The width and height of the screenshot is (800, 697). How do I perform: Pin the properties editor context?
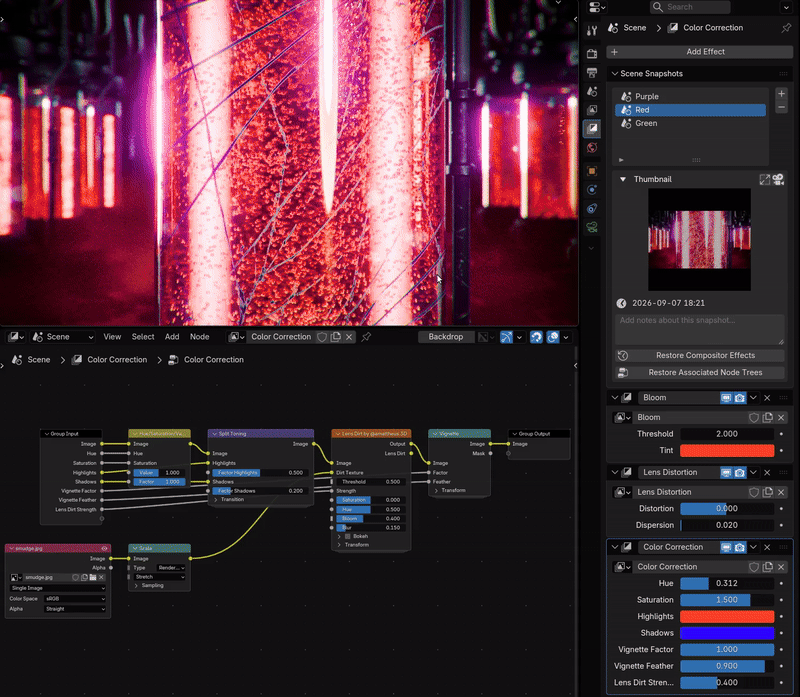(786, 28)
